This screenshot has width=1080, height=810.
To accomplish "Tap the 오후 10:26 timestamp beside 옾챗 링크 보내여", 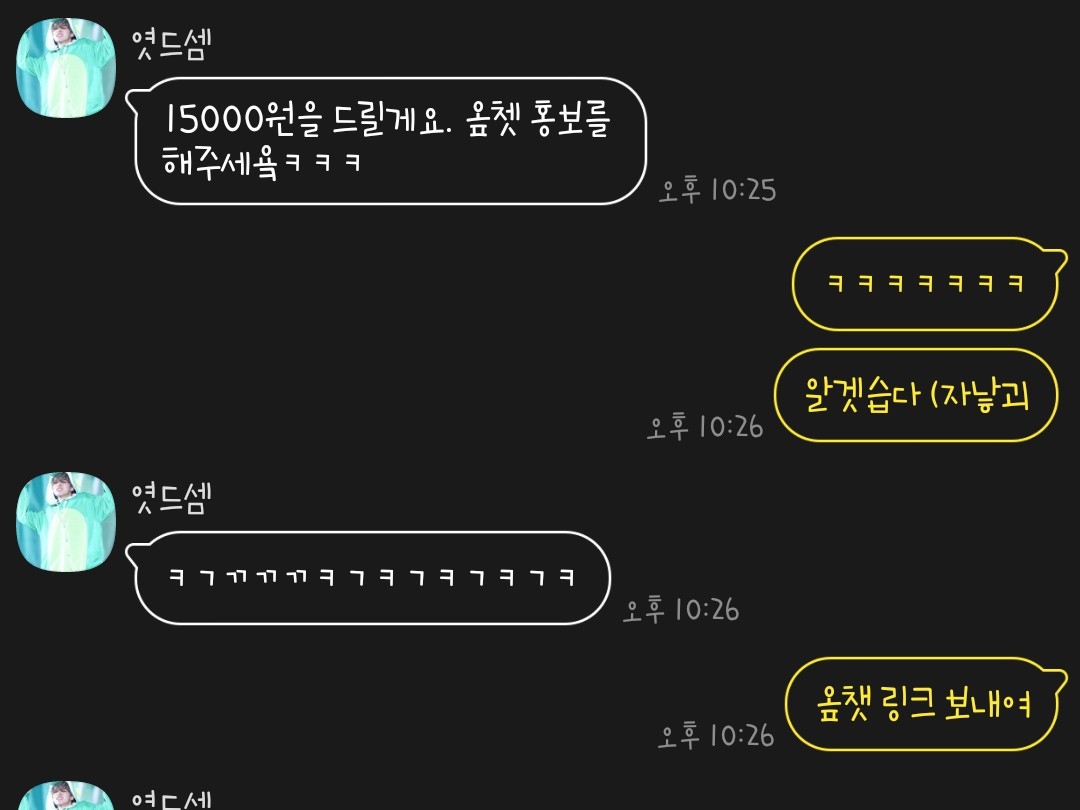I will (x=716, y=735).
